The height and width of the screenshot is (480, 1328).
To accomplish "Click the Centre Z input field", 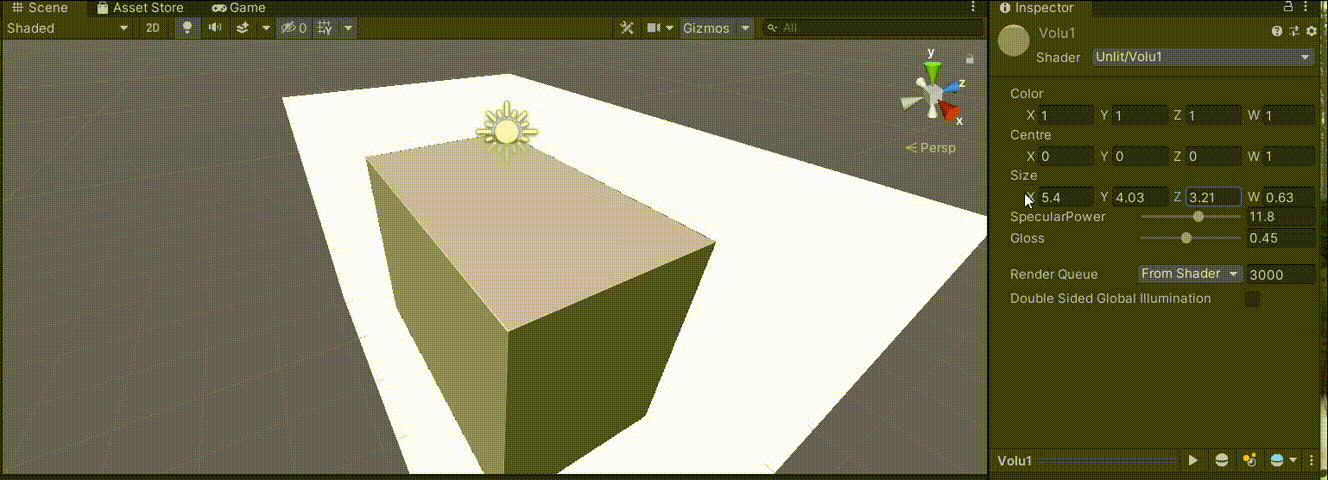I will coord(1214,156).
